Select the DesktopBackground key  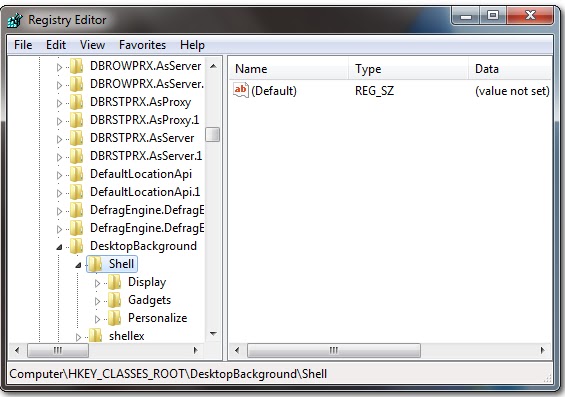pos(143,246)
